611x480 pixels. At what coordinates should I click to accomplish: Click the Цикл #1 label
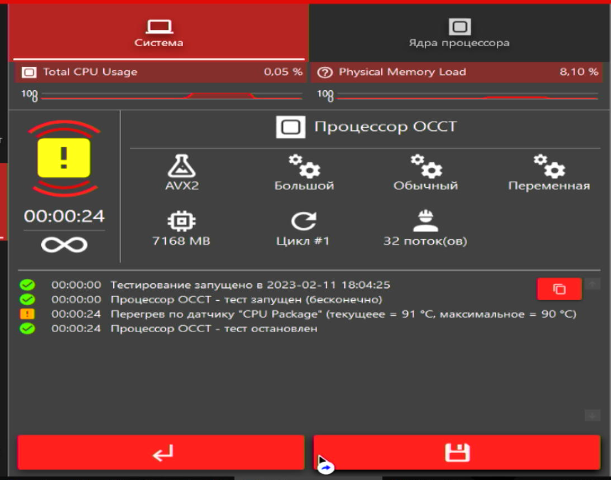pyautogui.click(x=303, y=241)
